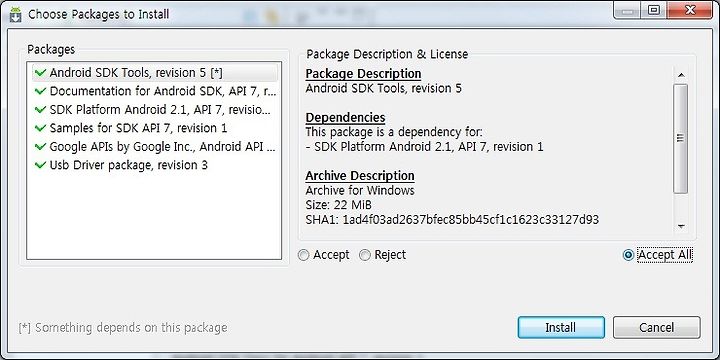Select Android SDK Tools, revision 5 package

pyautogui.click(x=155, y=73)
